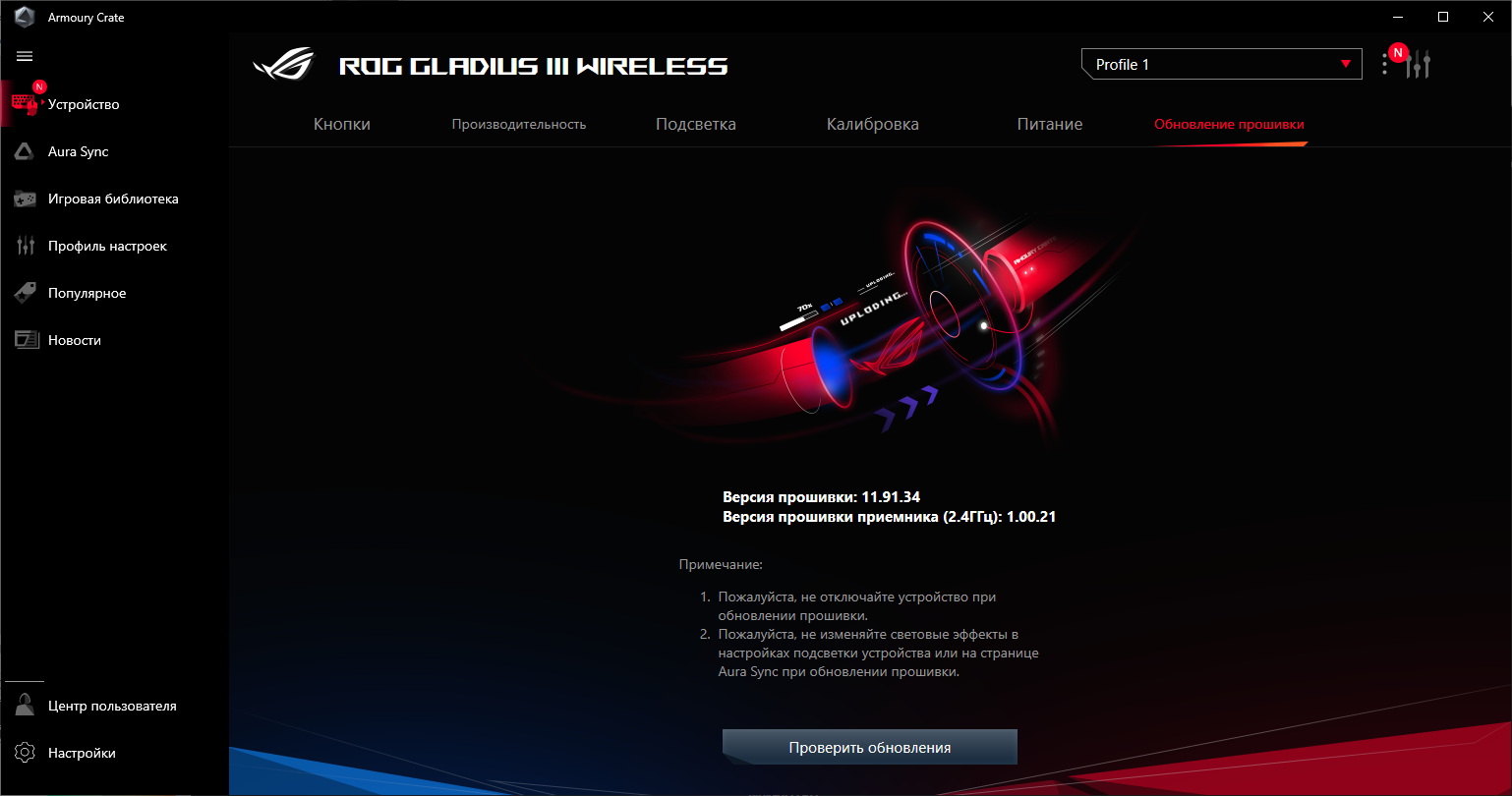Open Игровая библиотека gamepad icon
The image size is (1512, 796).
click(x=25, y=199)
